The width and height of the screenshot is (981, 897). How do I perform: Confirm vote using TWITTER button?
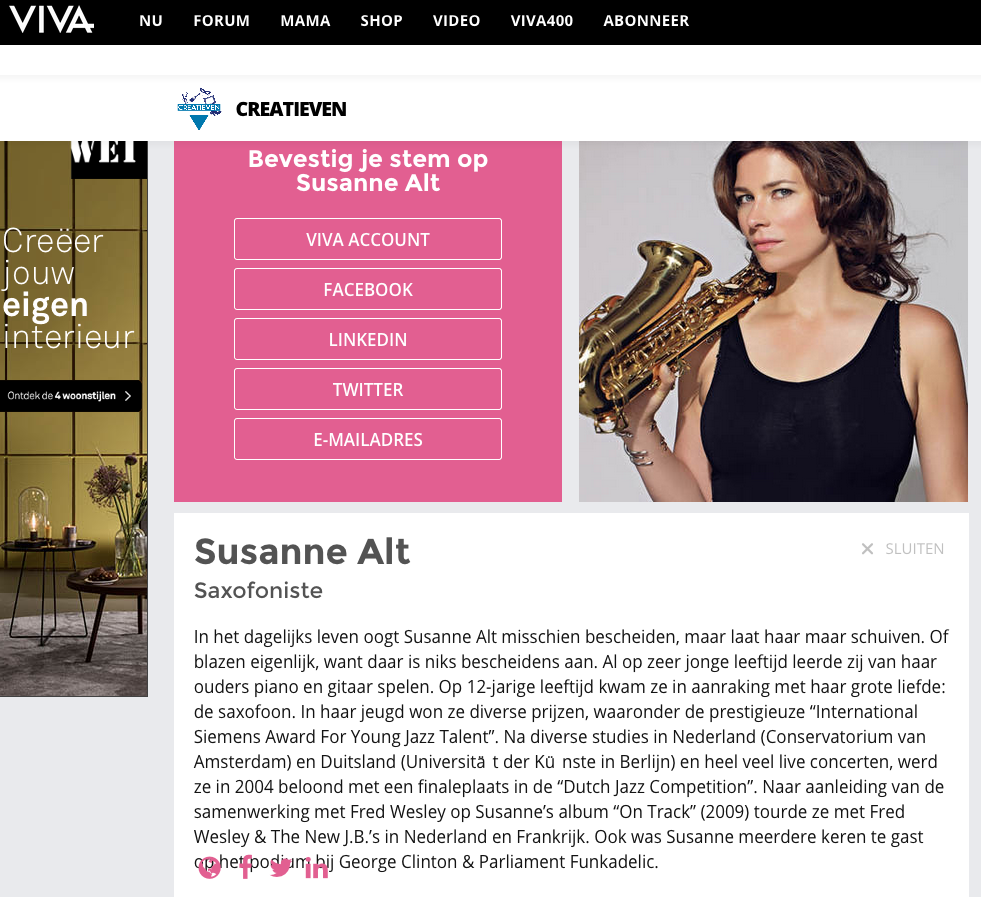tap(368, 389)
